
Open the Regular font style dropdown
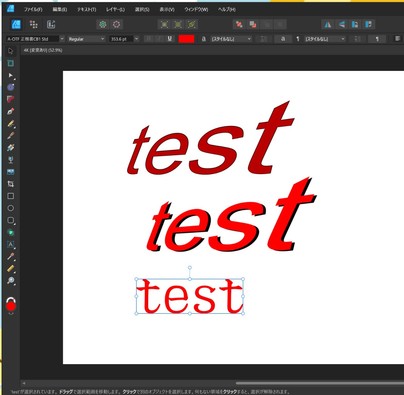pos(103,39)
